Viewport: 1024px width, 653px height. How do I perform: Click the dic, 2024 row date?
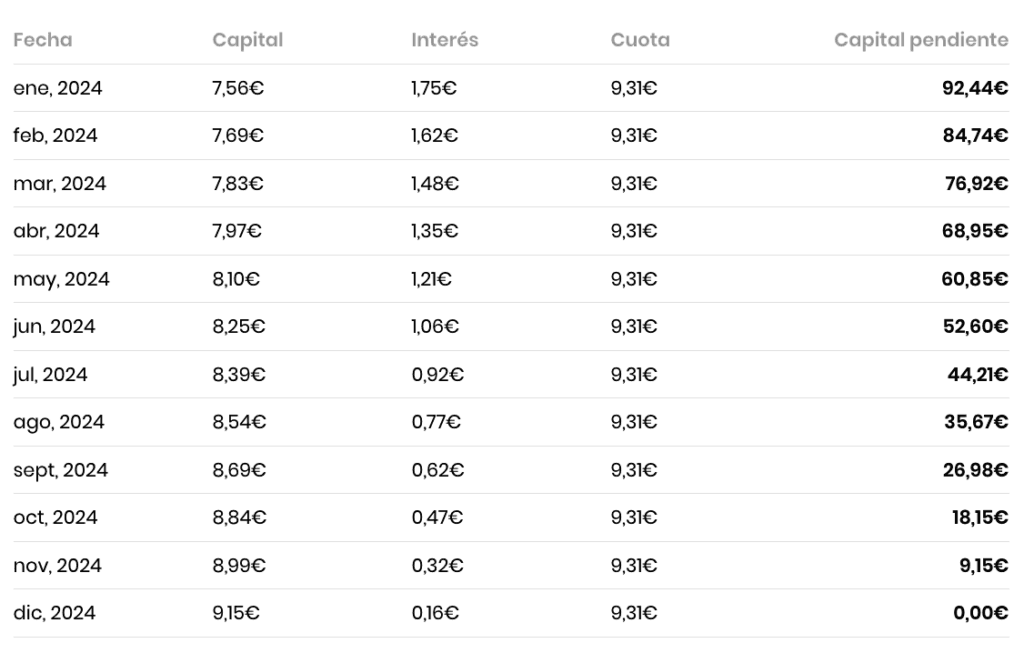pos(54,613)
